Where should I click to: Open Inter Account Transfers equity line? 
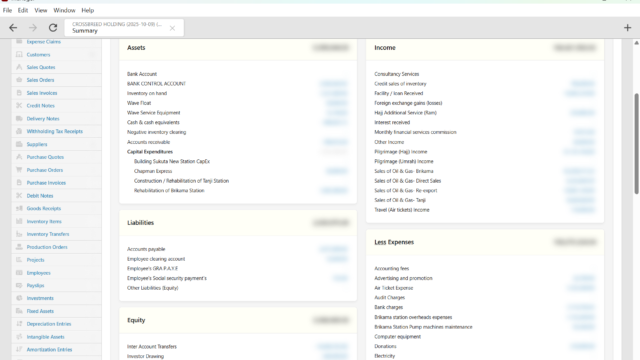pos(151,347)
